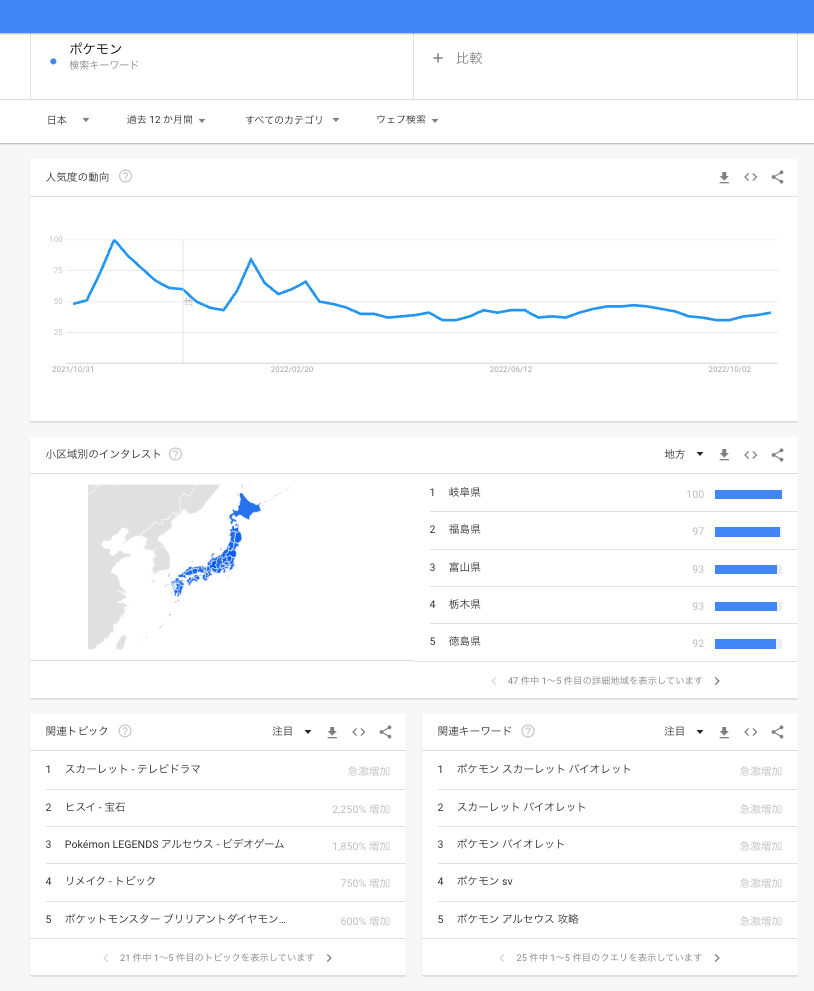The height and width of the screenshot is (991, 814).
Task: Download 小区域別のインタレスト data
Action: click(x=724, y=455)
